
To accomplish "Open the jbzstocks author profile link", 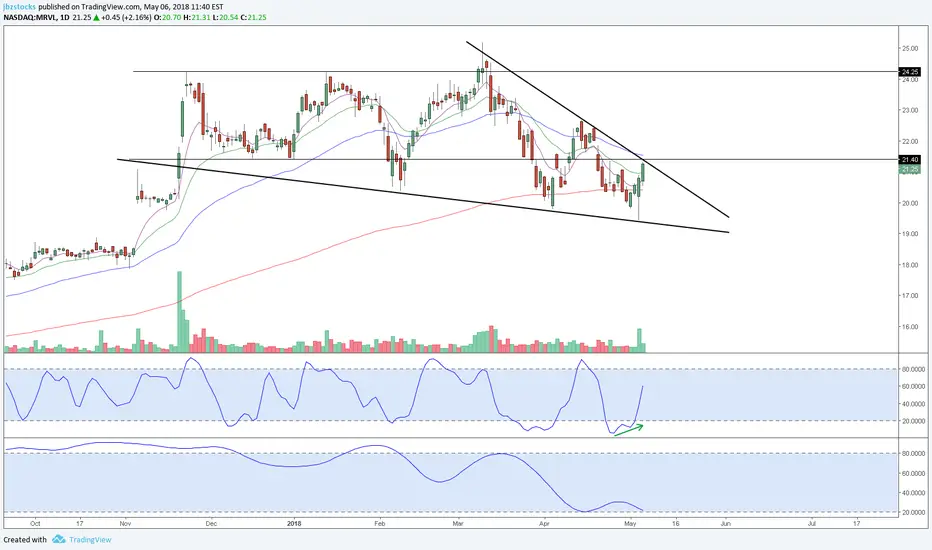I will click(19, 7).
